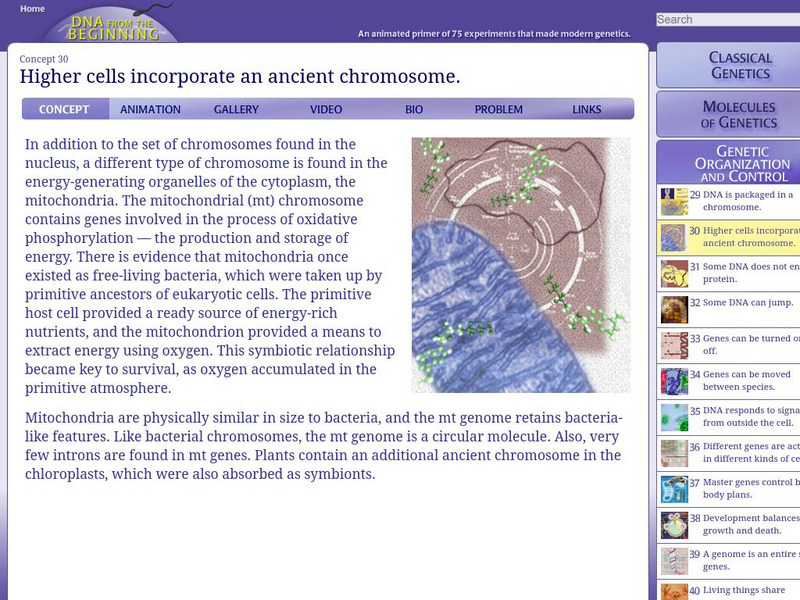Open the DNA from the Beginning logo
The height and width of the screenshot is (600, 800).
pyautogui.click(x=112, y=23)
